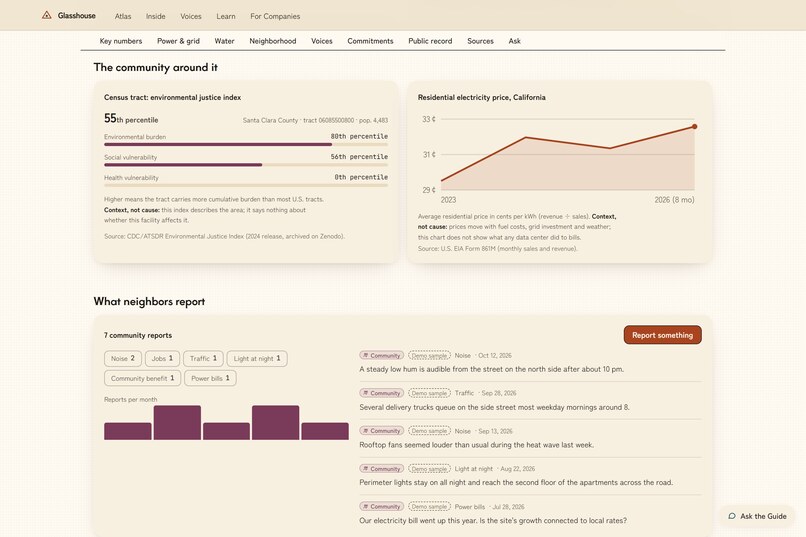
Task: Click Demo sample tag on Sep 28 report
Action: (429, 393)
